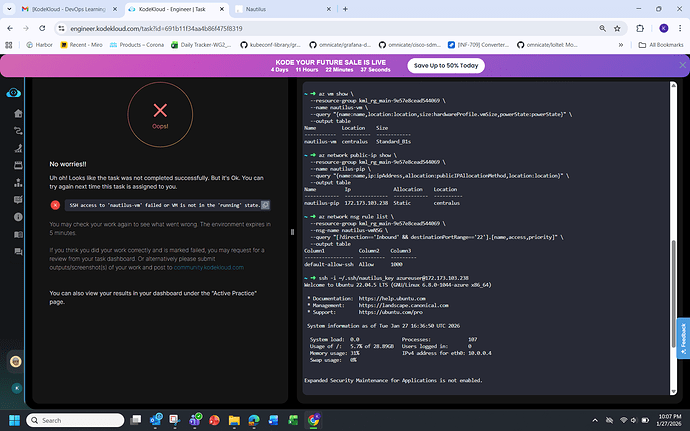Open the Windows Start menu

(x=14, y=420)
